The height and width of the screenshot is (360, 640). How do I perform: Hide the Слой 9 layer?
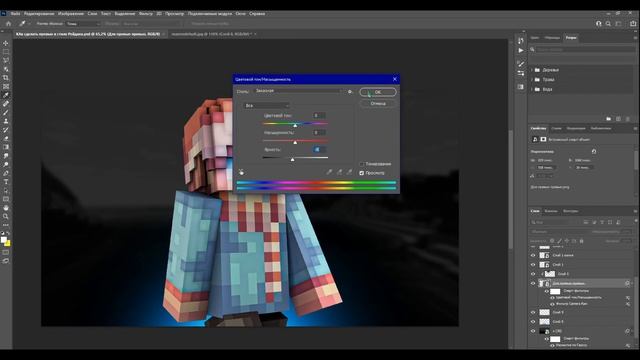point(533,312)
